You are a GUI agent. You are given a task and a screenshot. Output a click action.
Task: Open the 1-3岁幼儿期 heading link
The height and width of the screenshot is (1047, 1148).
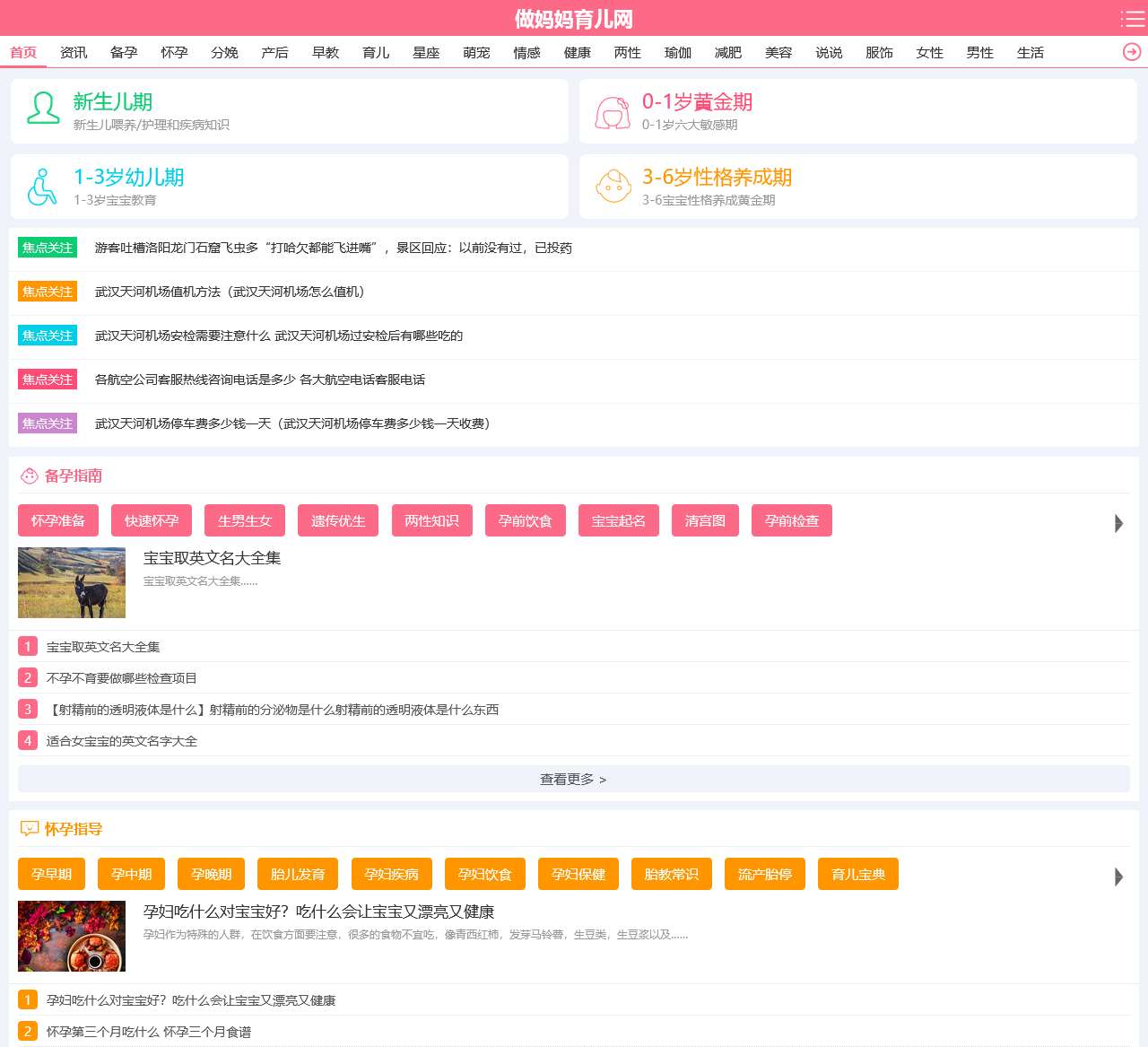coord(128,178)
